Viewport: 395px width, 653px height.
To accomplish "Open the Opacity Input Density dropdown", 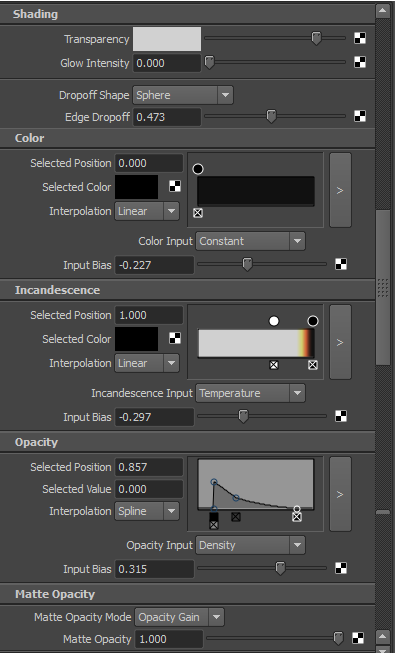I will 250,545.
